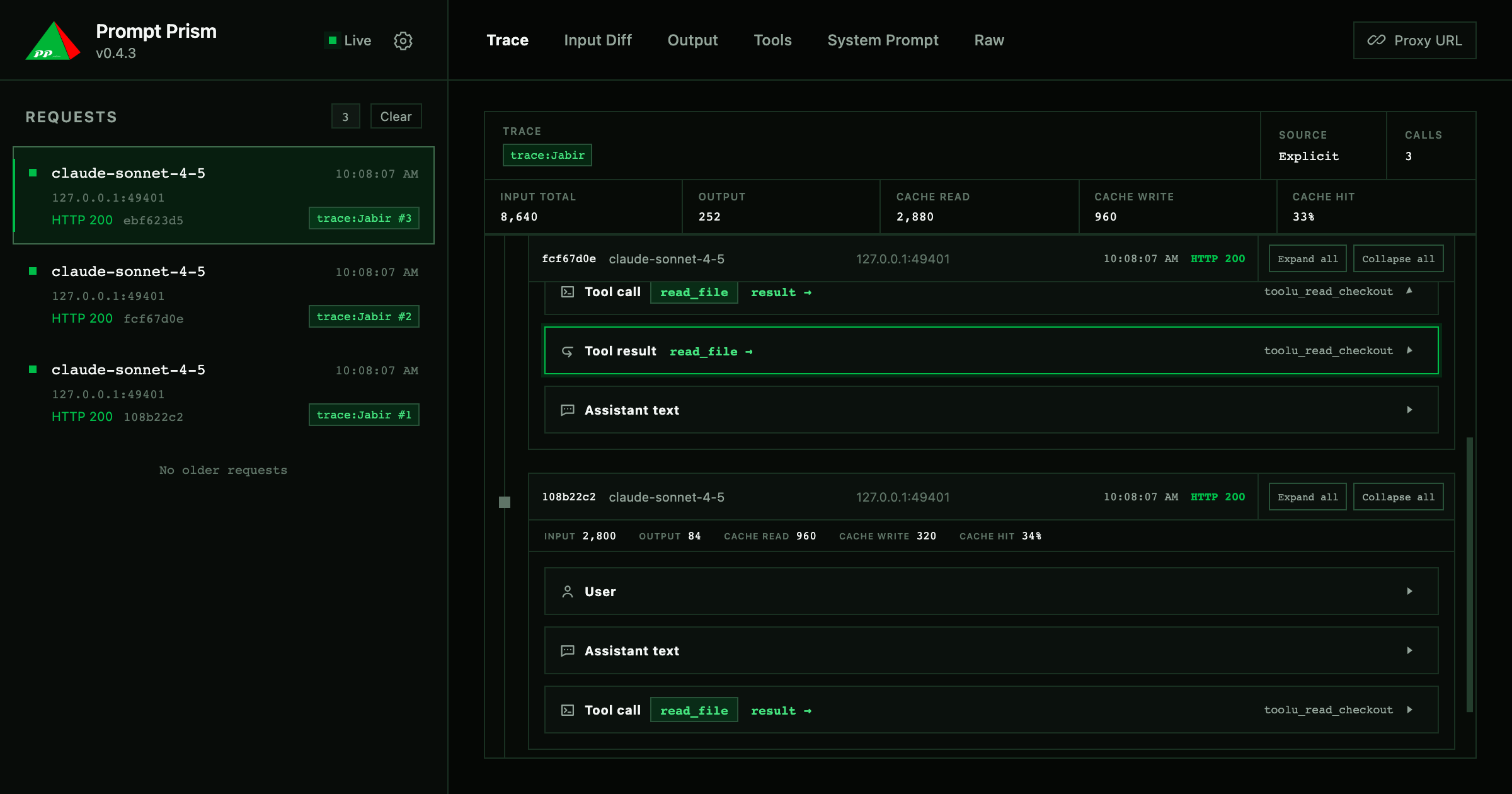The image size is (1512, 794).
Task: Click Collapse all for call fcf67d0e
Action: [1398, 259]
